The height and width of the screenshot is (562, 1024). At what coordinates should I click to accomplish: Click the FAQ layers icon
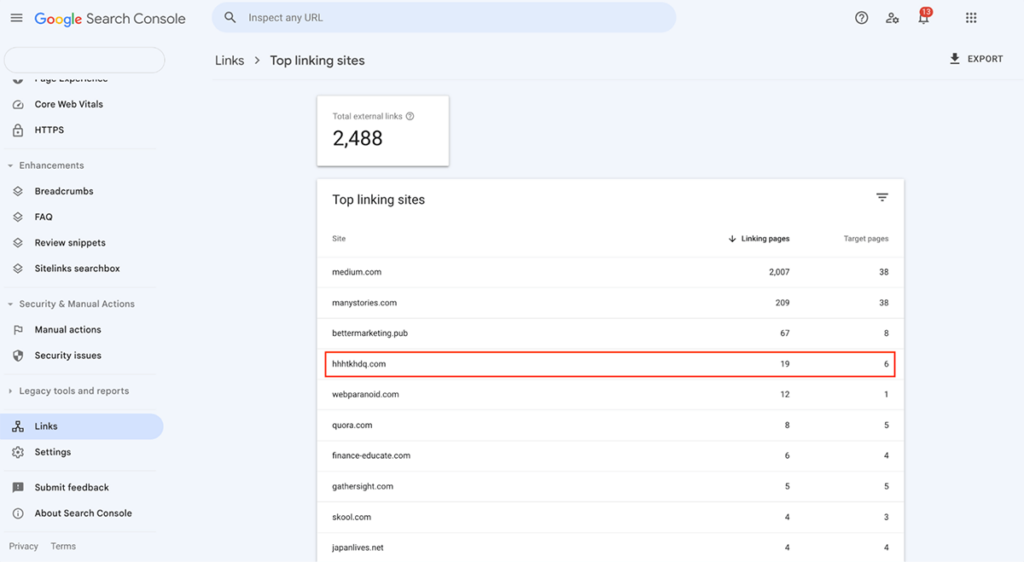(18, 217)
